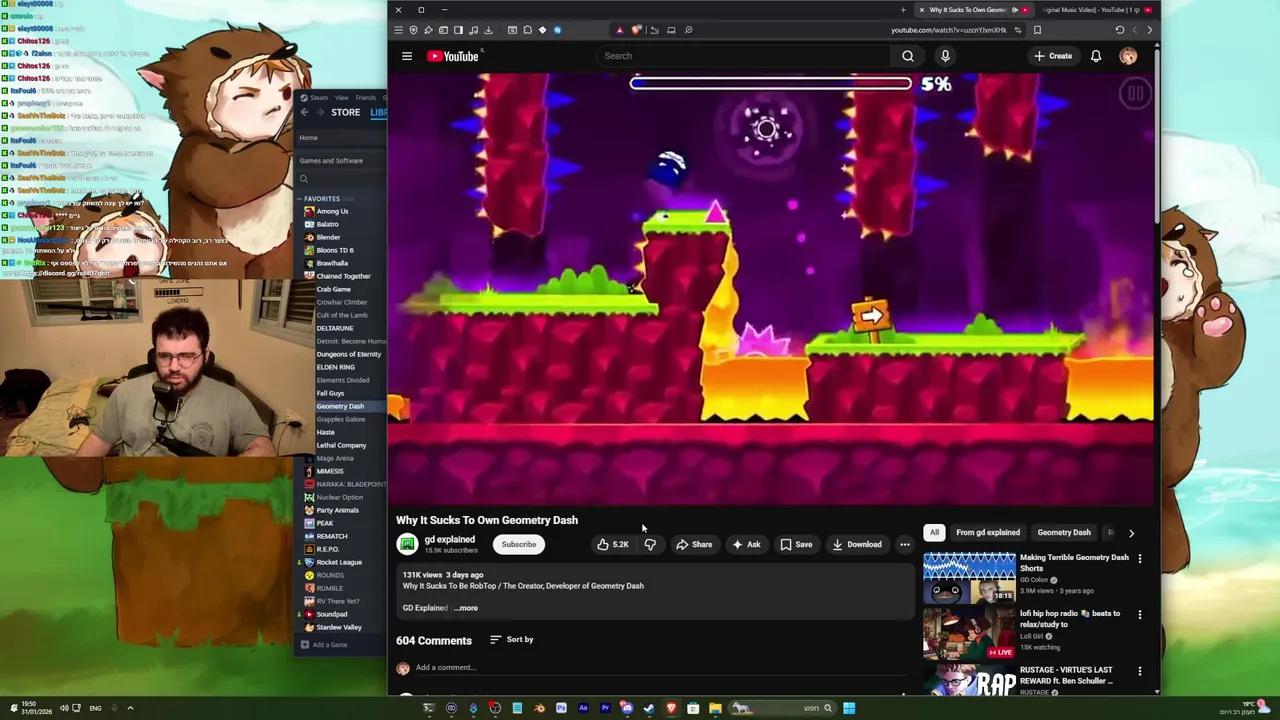
Task: Open YouTube notifications bell
Action: point(1096,56)
